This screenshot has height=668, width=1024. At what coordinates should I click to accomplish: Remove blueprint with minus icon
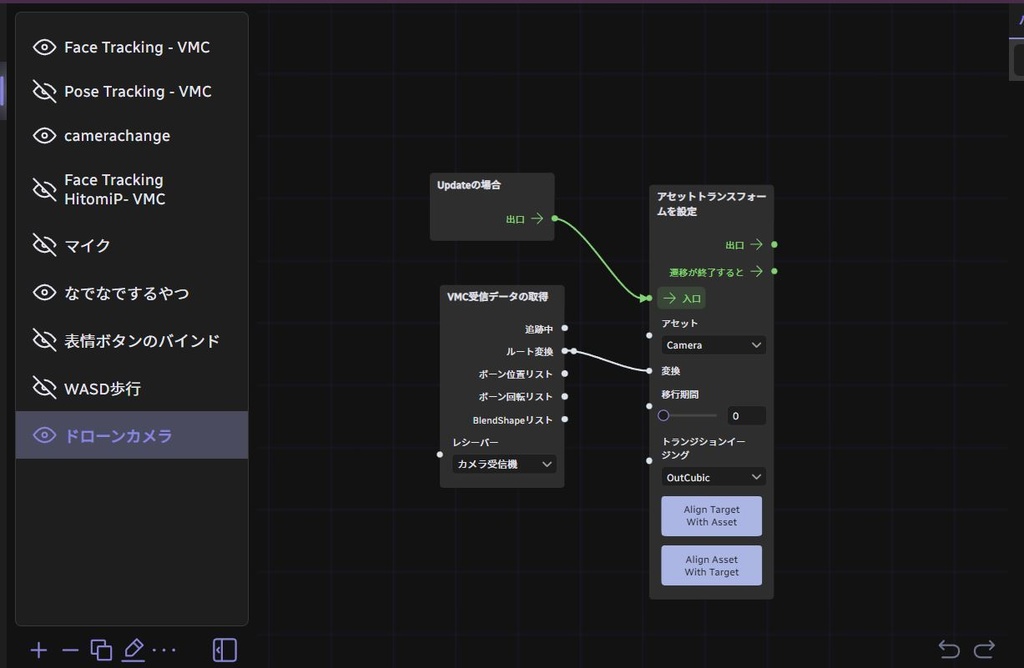[70, 650]
